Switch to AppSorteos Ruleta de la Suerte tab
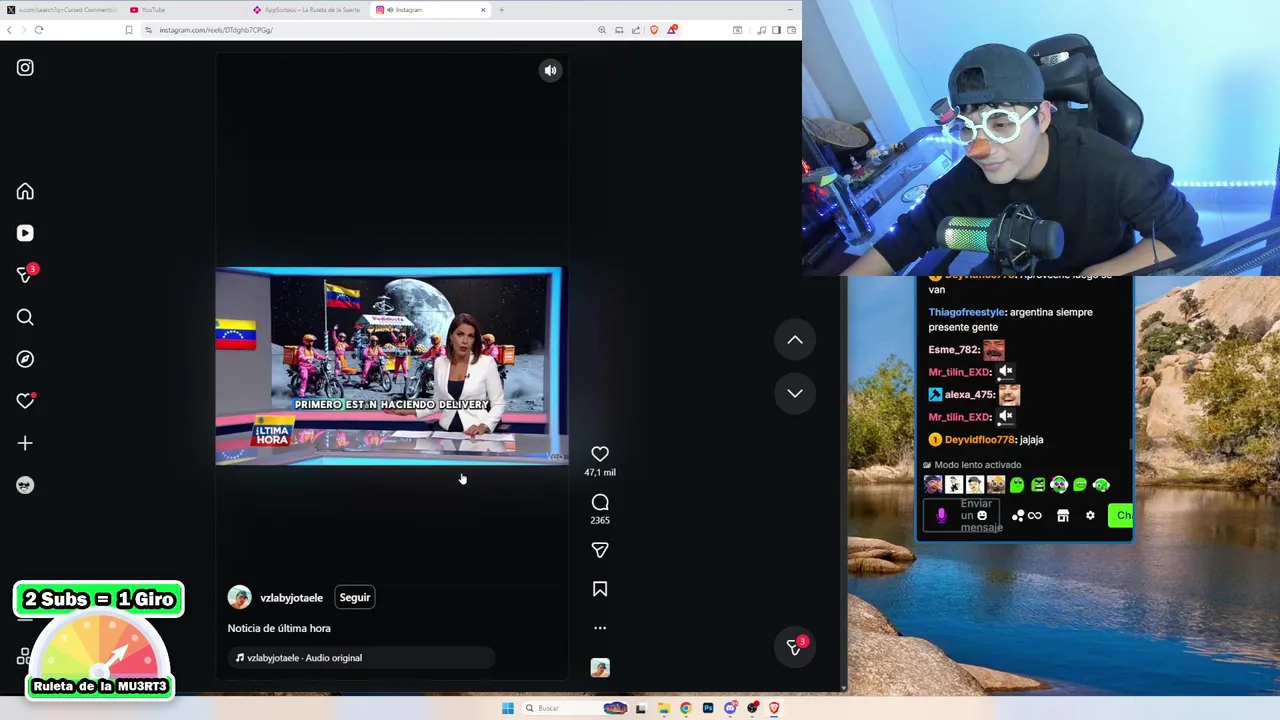1280x720 pixels. (308, 10)
